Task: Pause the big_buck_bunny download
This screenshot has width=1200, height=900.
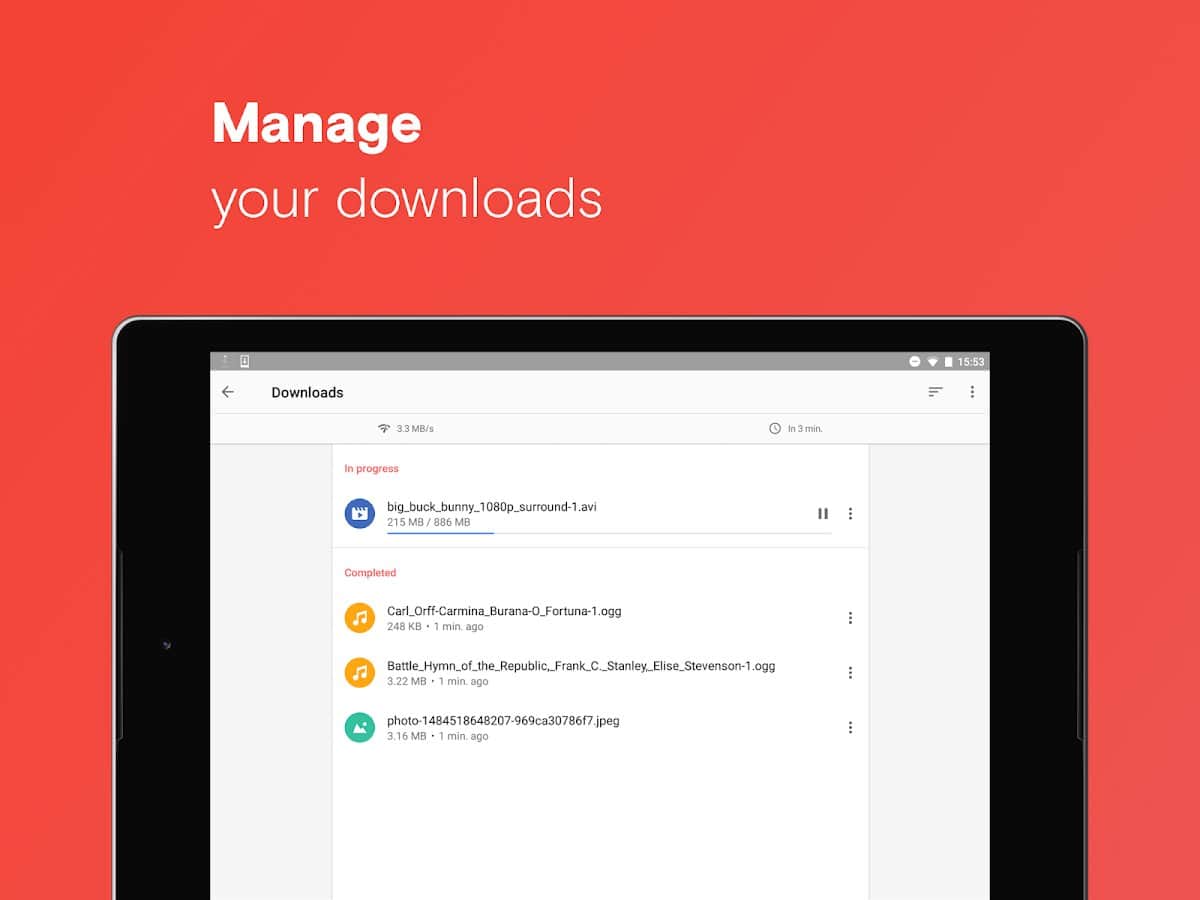Action: pyautogui.click(x=823, y=513)
